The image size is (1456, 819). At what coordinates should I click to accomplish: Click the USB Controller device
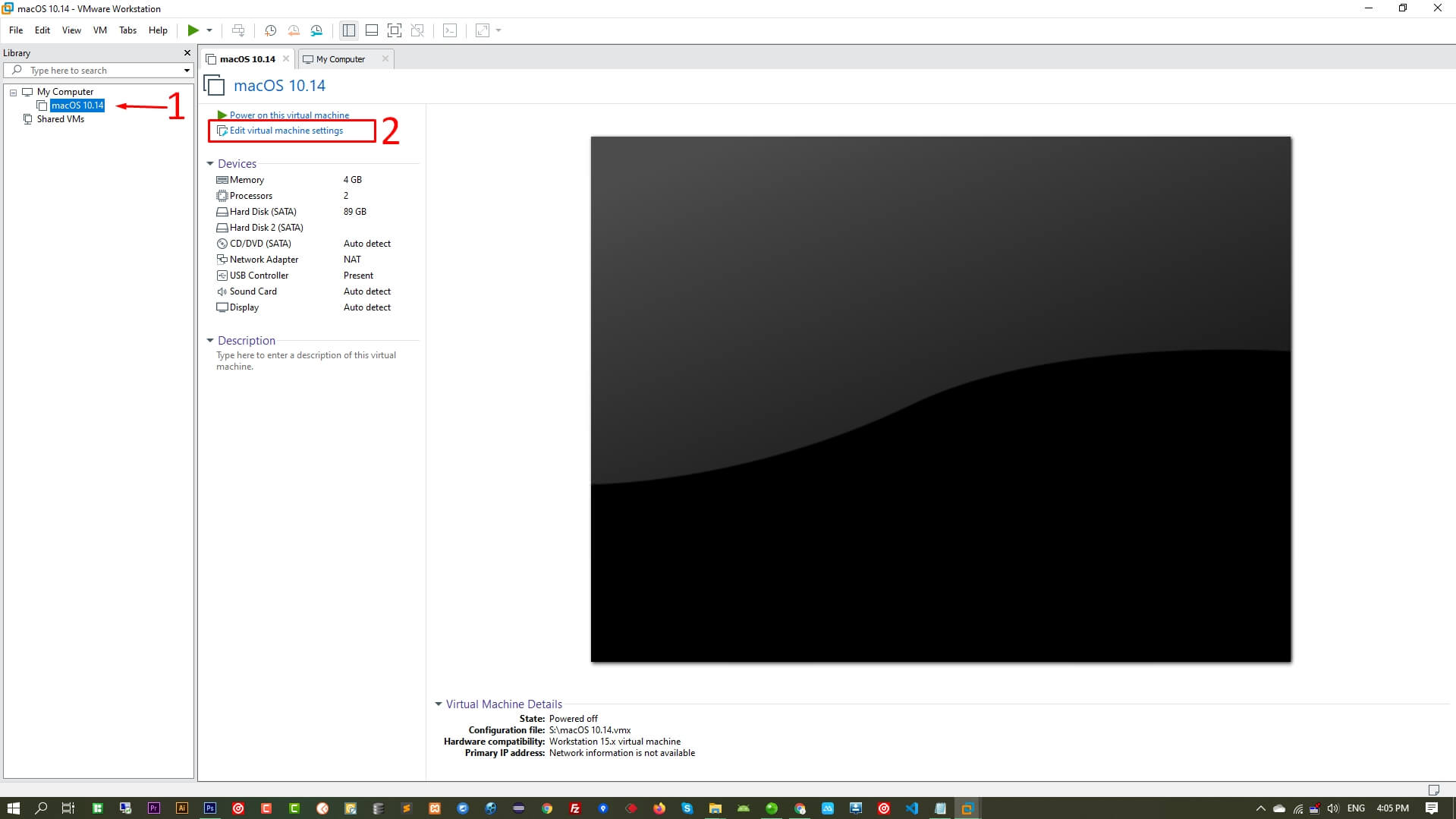coord(317,276)
